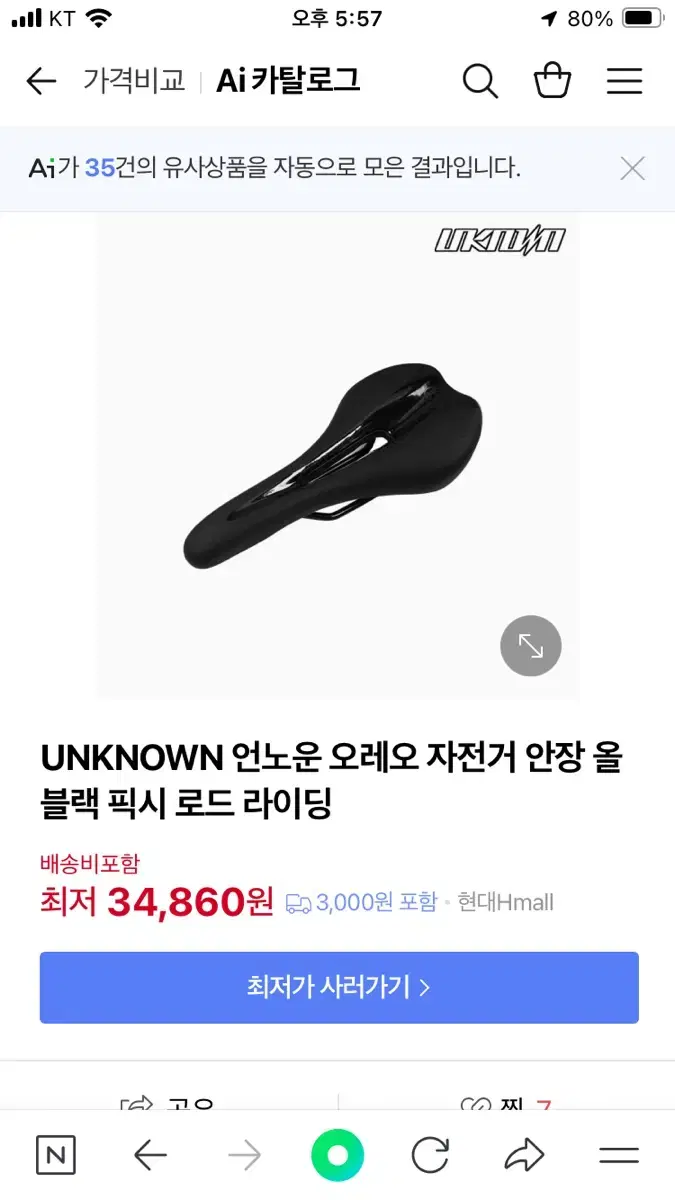Expand the saddle product image
This screenshot has width=675, height=1200.
pos(530,646)
